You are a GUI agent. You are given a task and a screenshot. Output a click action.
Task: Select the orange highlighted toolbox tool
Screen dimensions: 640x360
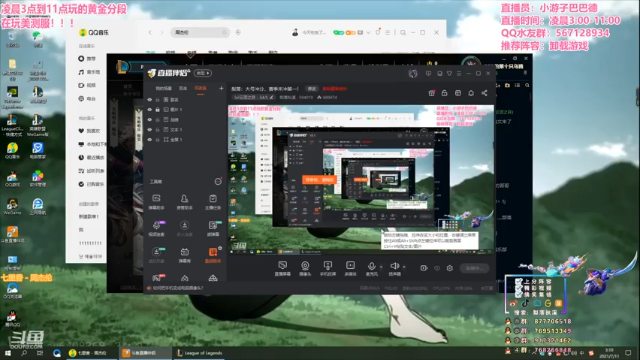[x=213, y=255]
